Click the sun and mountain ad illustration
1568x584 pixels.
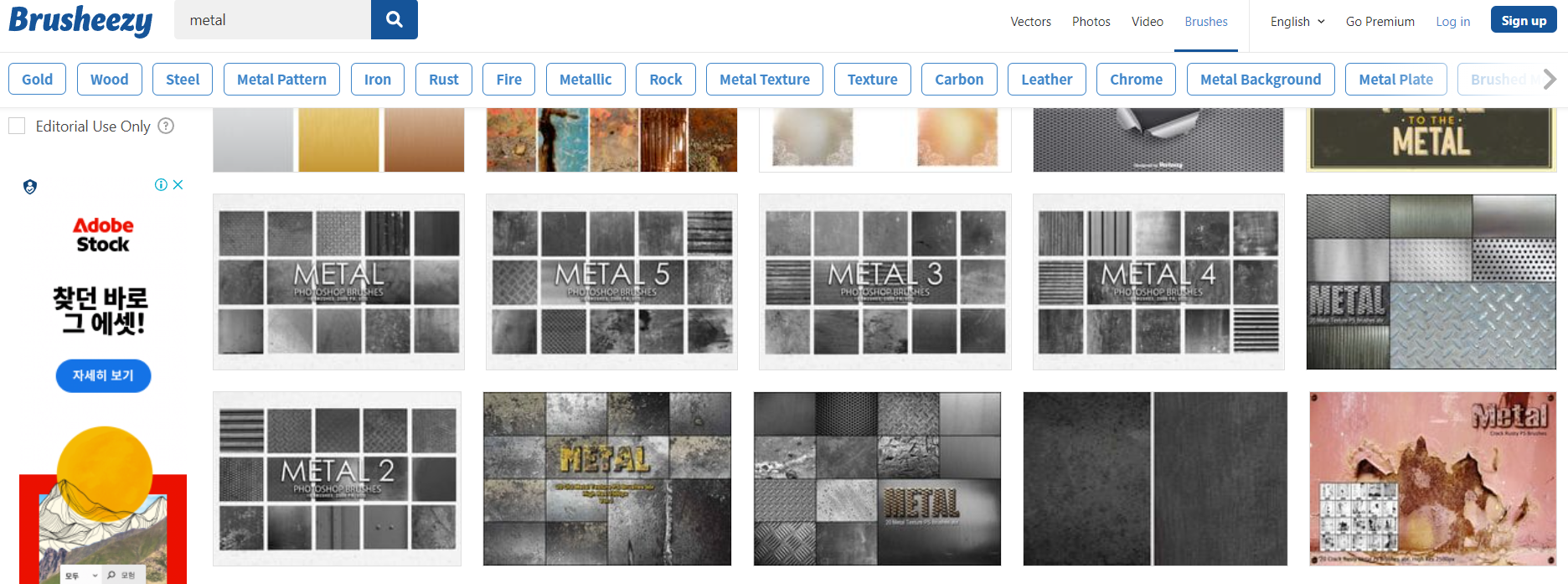click(x=103, y=504)
